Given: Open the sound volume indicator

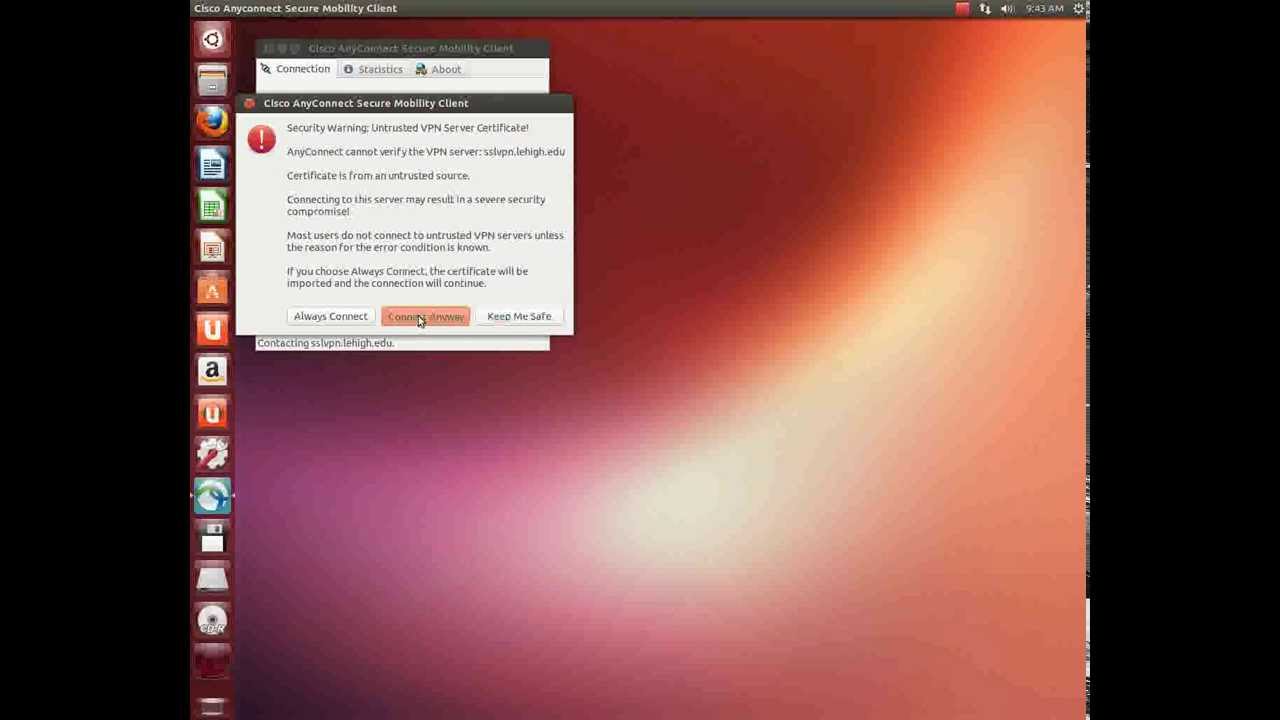Looking at the screenshot, I should point(1007,8).
